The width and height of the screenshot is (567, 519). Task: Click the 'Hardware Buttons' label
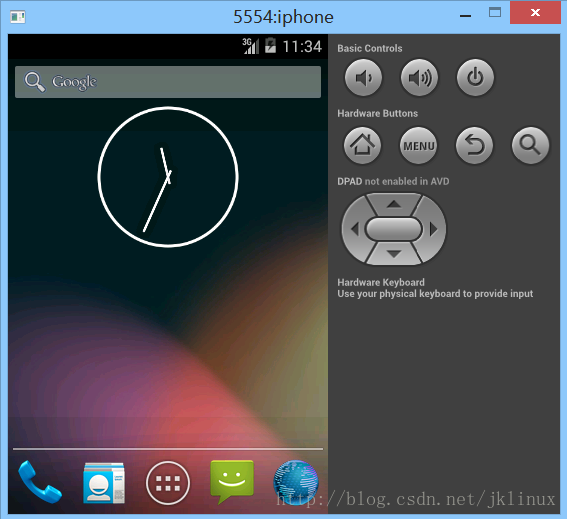[x=378, y=114]
